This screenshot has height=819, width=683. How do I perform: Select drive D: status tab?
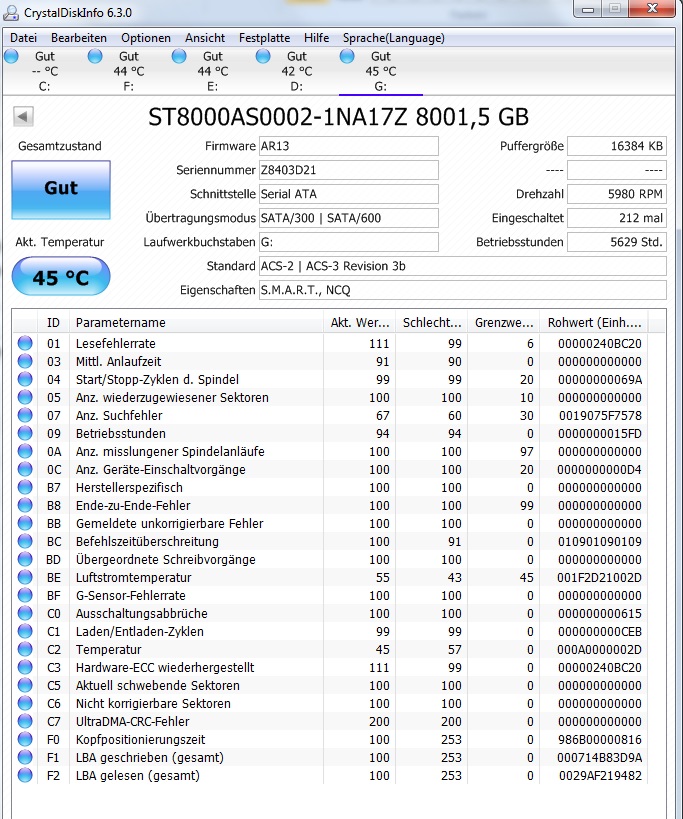tap(297, 71)
